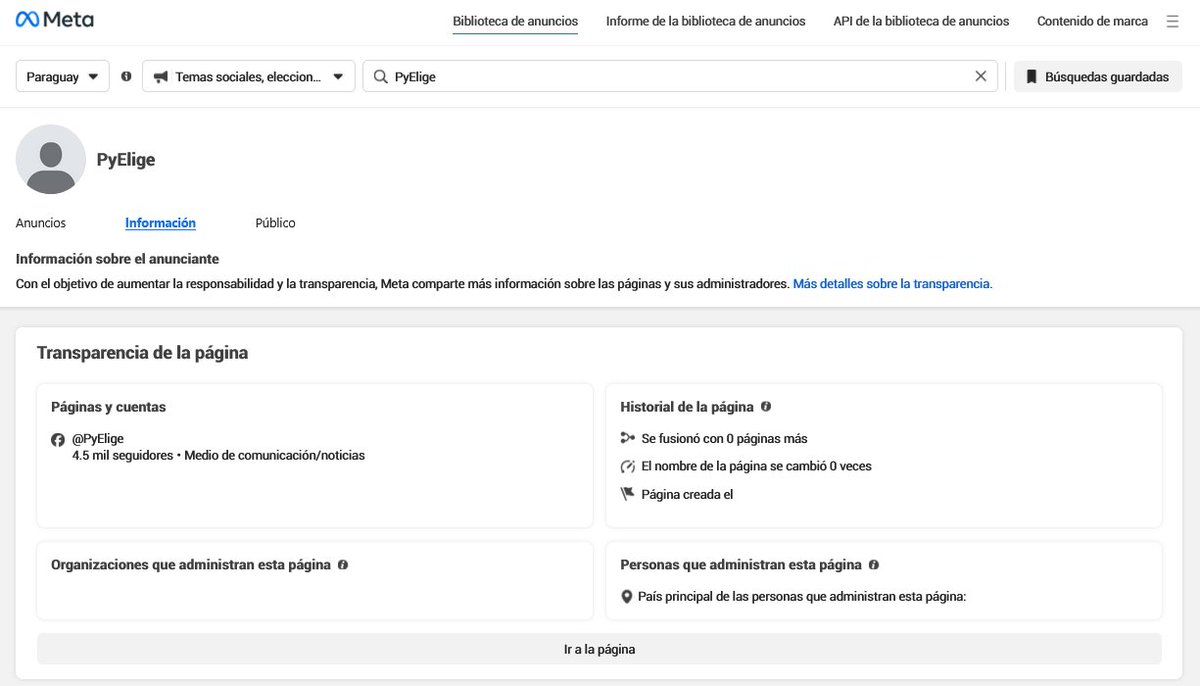Click the PyElige profile avatar

[x=51, y=159]
